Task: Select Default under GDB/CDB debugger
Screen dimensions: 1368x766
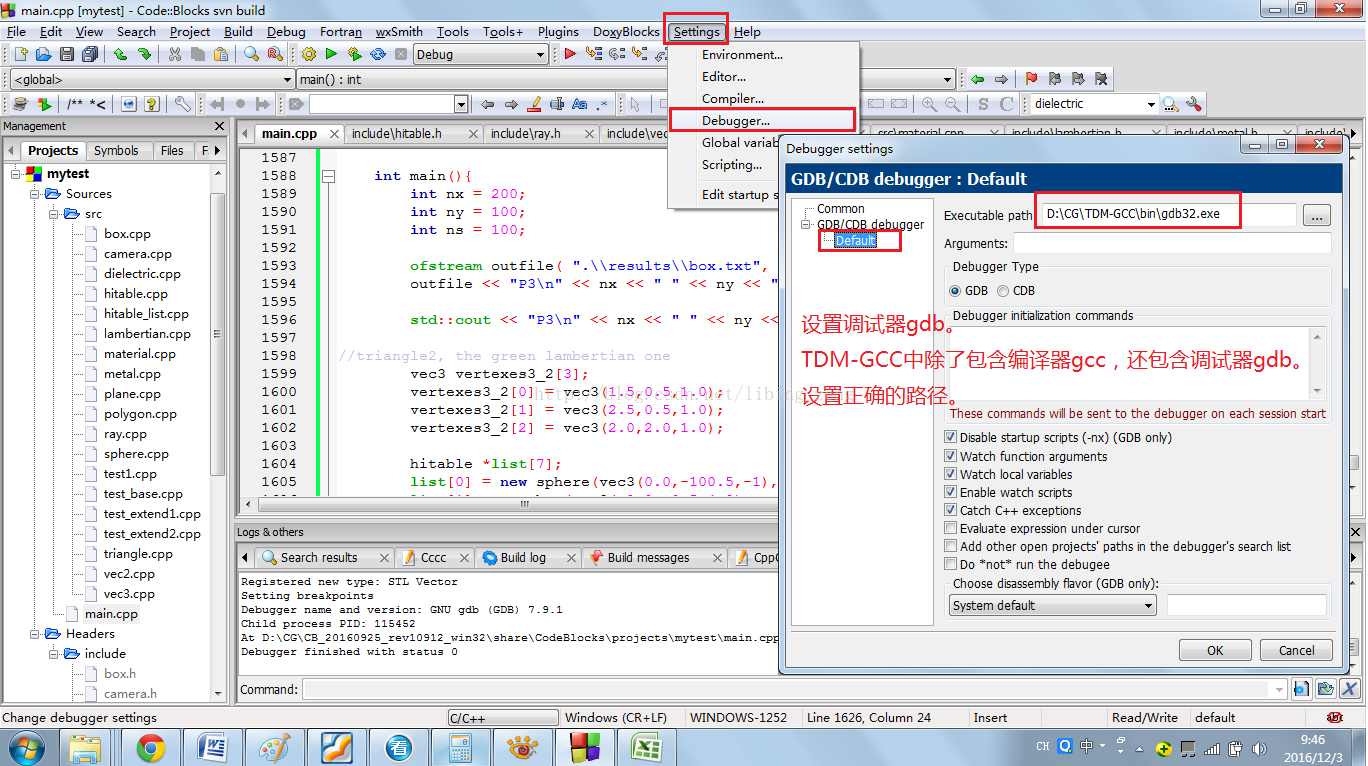Action: point(855,240)
